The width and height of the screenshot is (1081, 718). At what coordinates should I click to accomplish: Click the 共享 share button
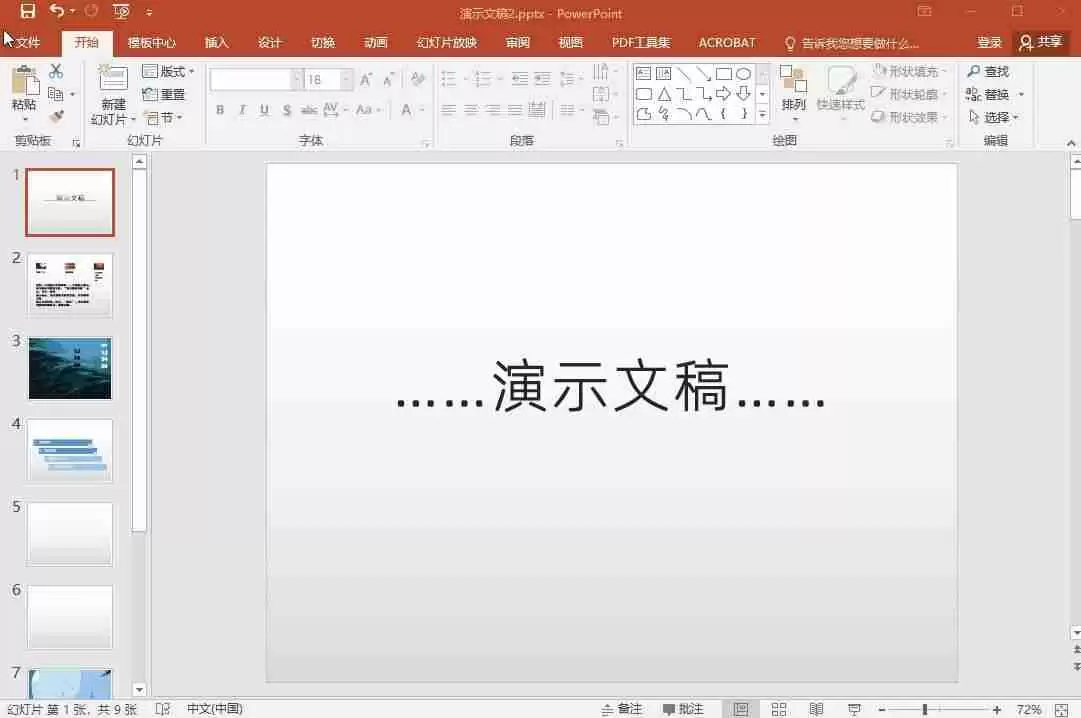point(1047,42)
